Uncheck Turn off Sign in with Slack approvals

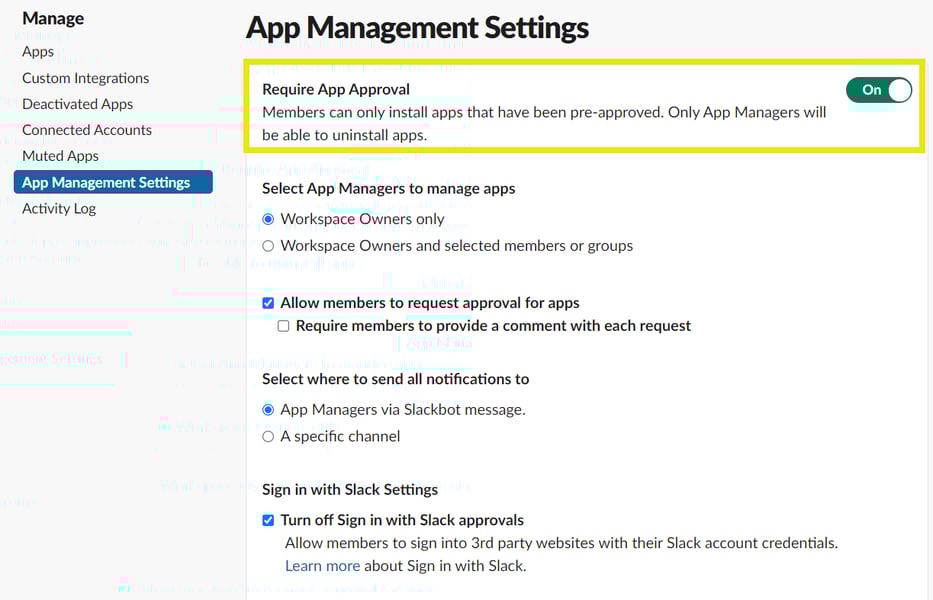pyautogui.click(x=268, y=520)
